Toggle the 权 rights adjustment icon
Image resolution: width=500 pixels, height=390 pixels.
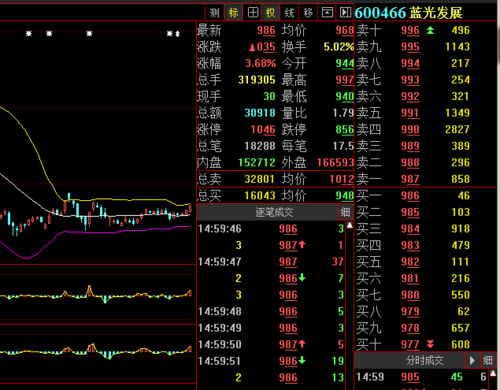pyautogui.click(x=271, y=13)
